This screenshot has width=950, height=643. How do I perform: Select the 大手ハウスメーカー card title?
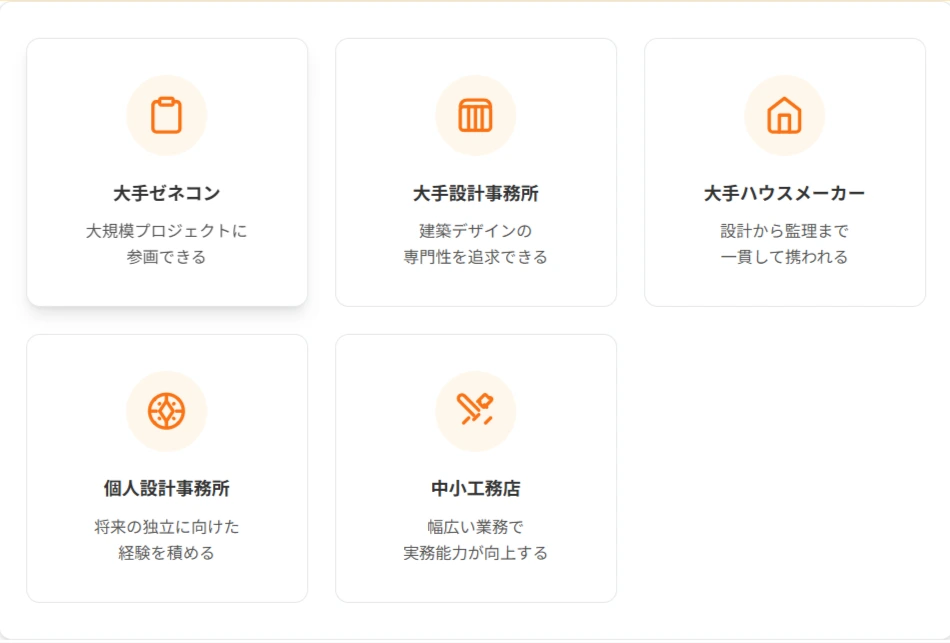click(785, 193)
